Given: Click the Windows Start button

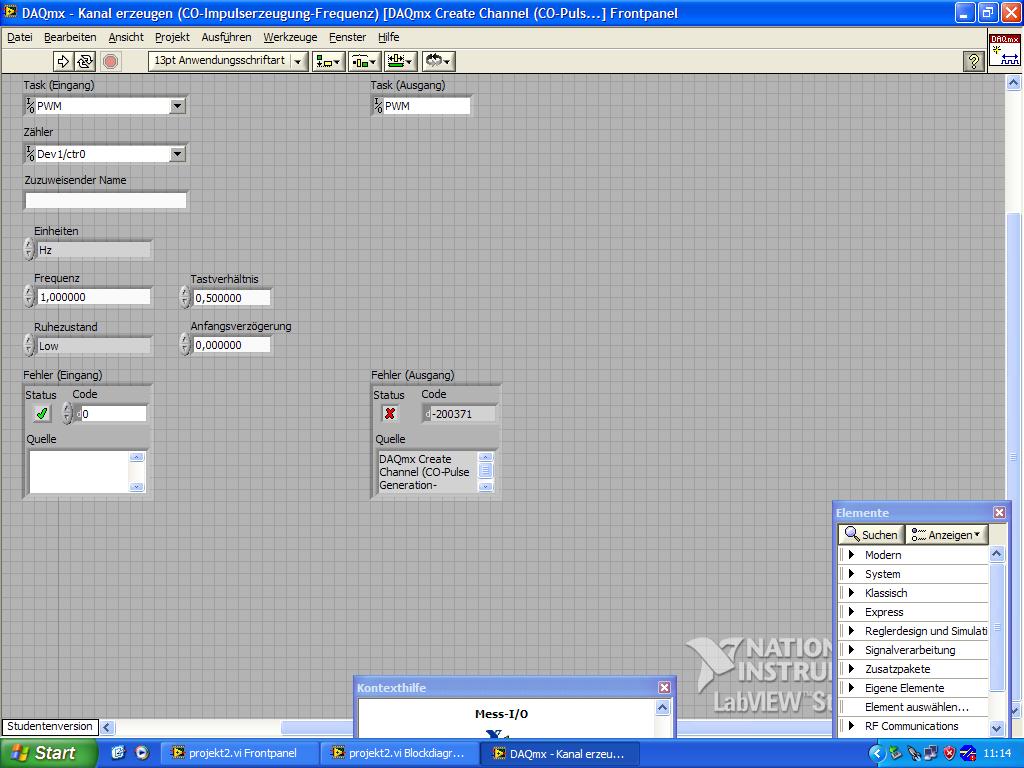Looking at the screenshot, I should pyautogui.click(x=48, y=753).
